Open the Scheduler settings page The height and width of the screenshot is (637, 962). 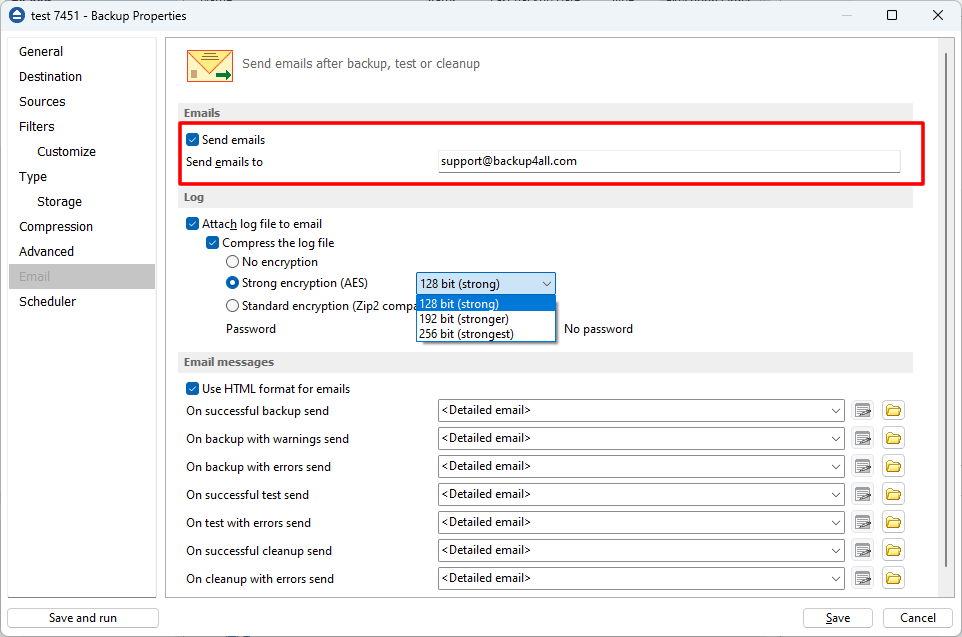47,301
